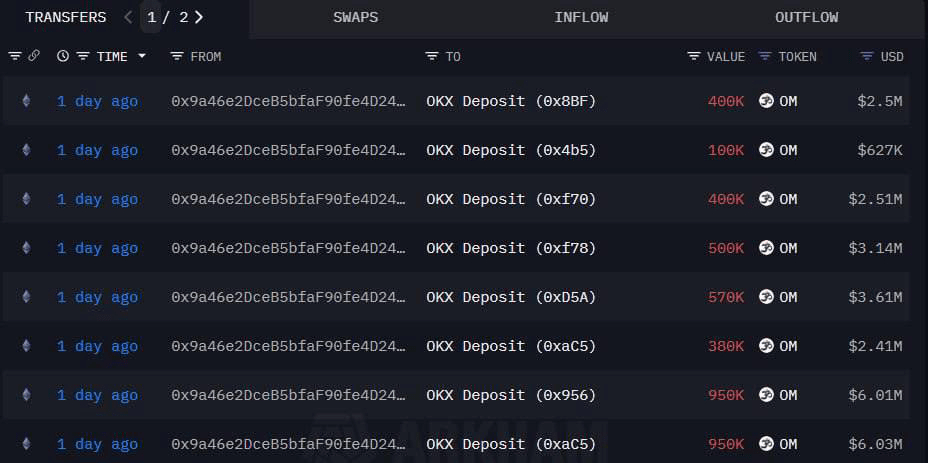The image size is (928, 463).
Task: Open From address in the 570K row
Action: click(289, 297)
